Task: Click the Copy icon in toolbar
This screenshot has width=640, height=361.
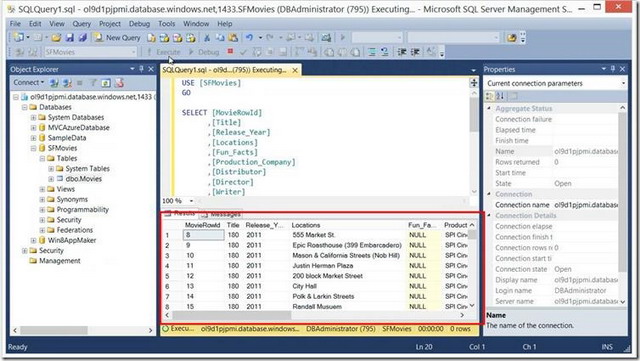Action: [220, 38]
